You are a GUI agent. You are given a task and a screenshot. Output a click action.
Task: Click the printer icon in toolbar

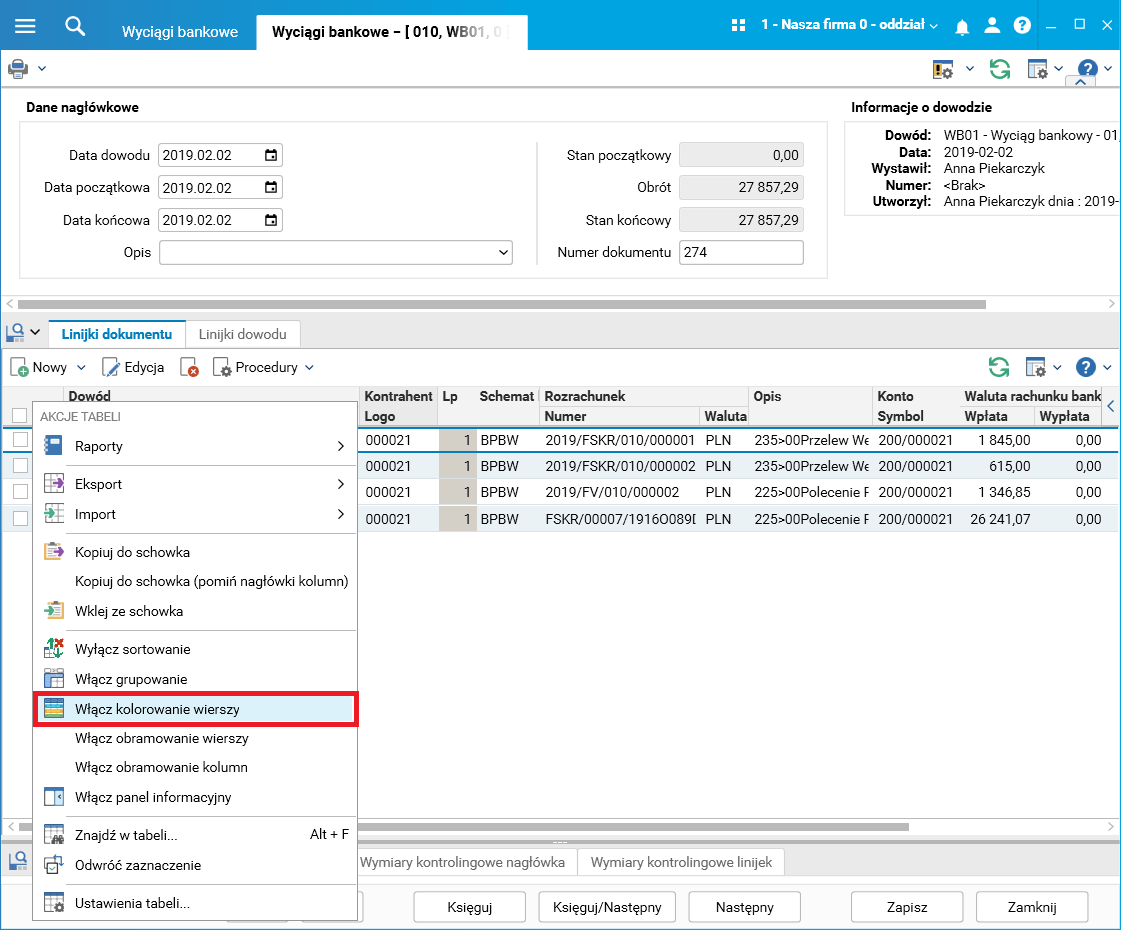pyautogui.click(x=18, y=69)
